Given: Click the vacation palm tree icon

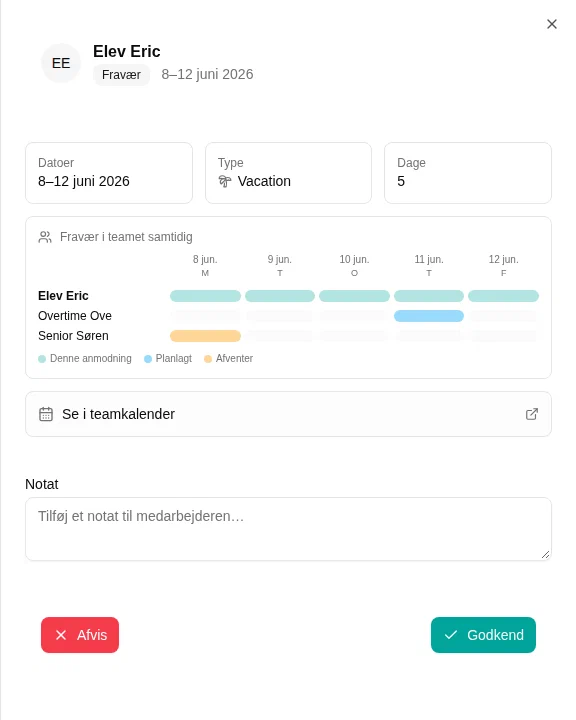Looking at the screenshot, I should coord(225,181).
